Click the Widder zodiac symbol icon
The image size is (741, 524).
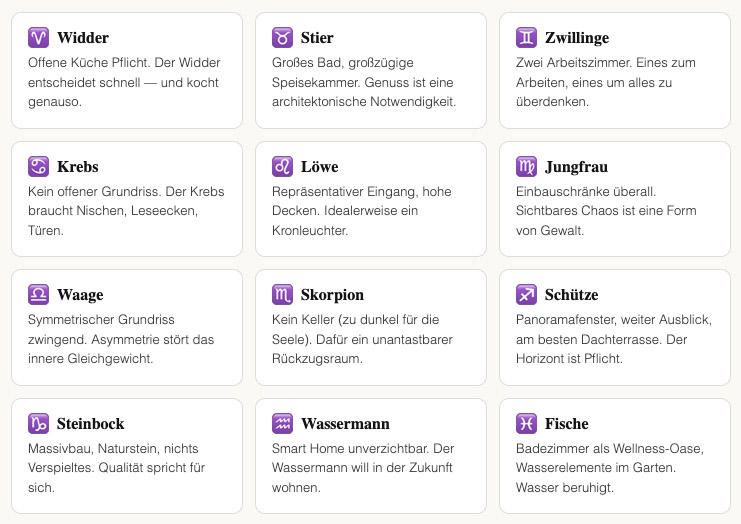coord(38,38)
